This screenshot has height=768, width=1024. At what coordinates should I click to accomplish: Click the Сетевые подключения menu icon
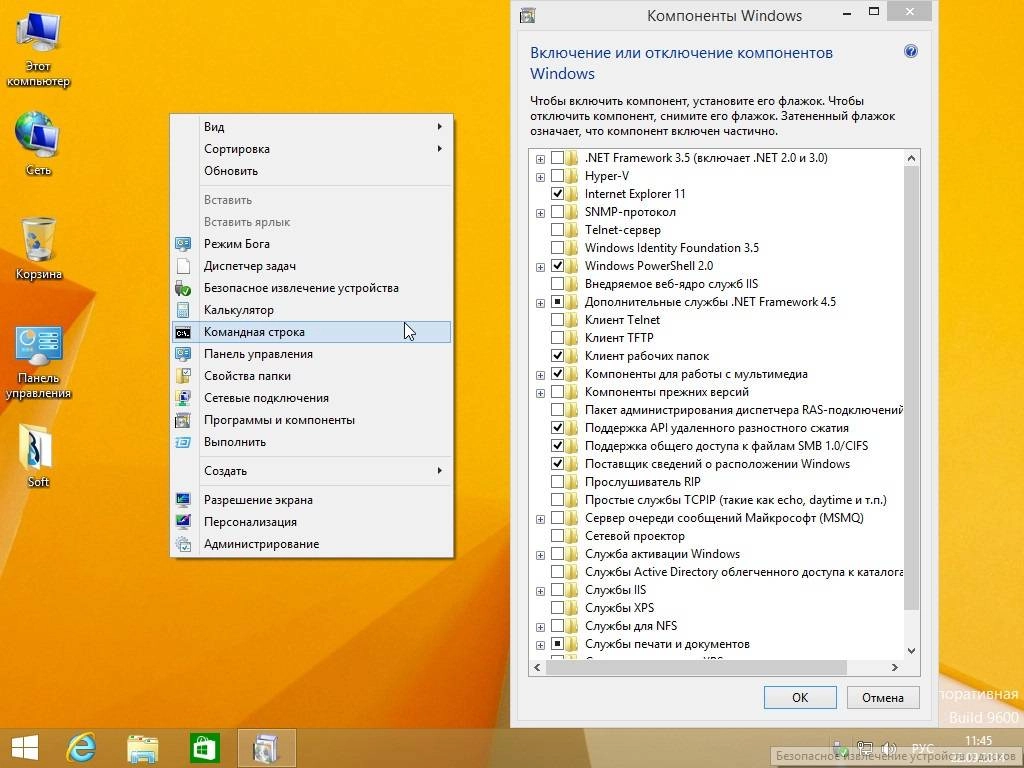(x=183, y=398)
